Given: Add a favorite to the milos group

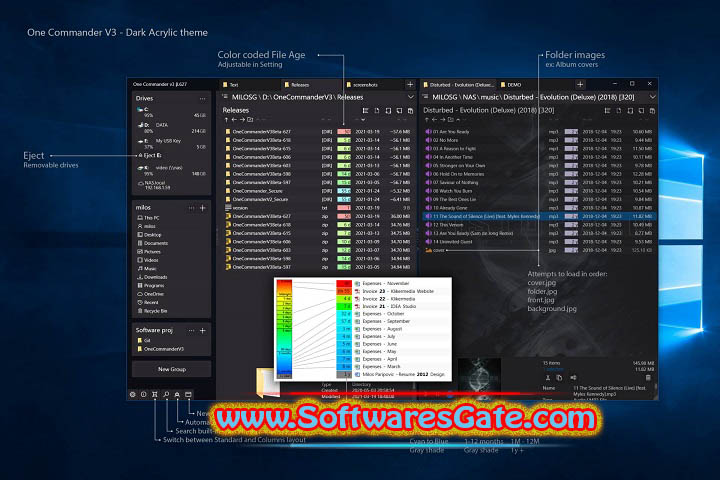Looking at the screenshot, I should [202, 208].
